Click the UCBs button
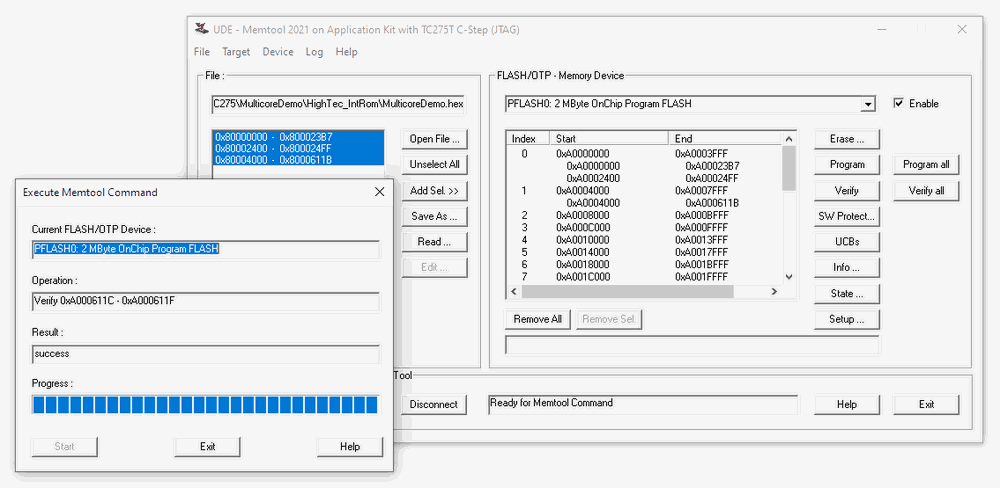Viewport: 1000px width, 488px height. pos(846,242)
